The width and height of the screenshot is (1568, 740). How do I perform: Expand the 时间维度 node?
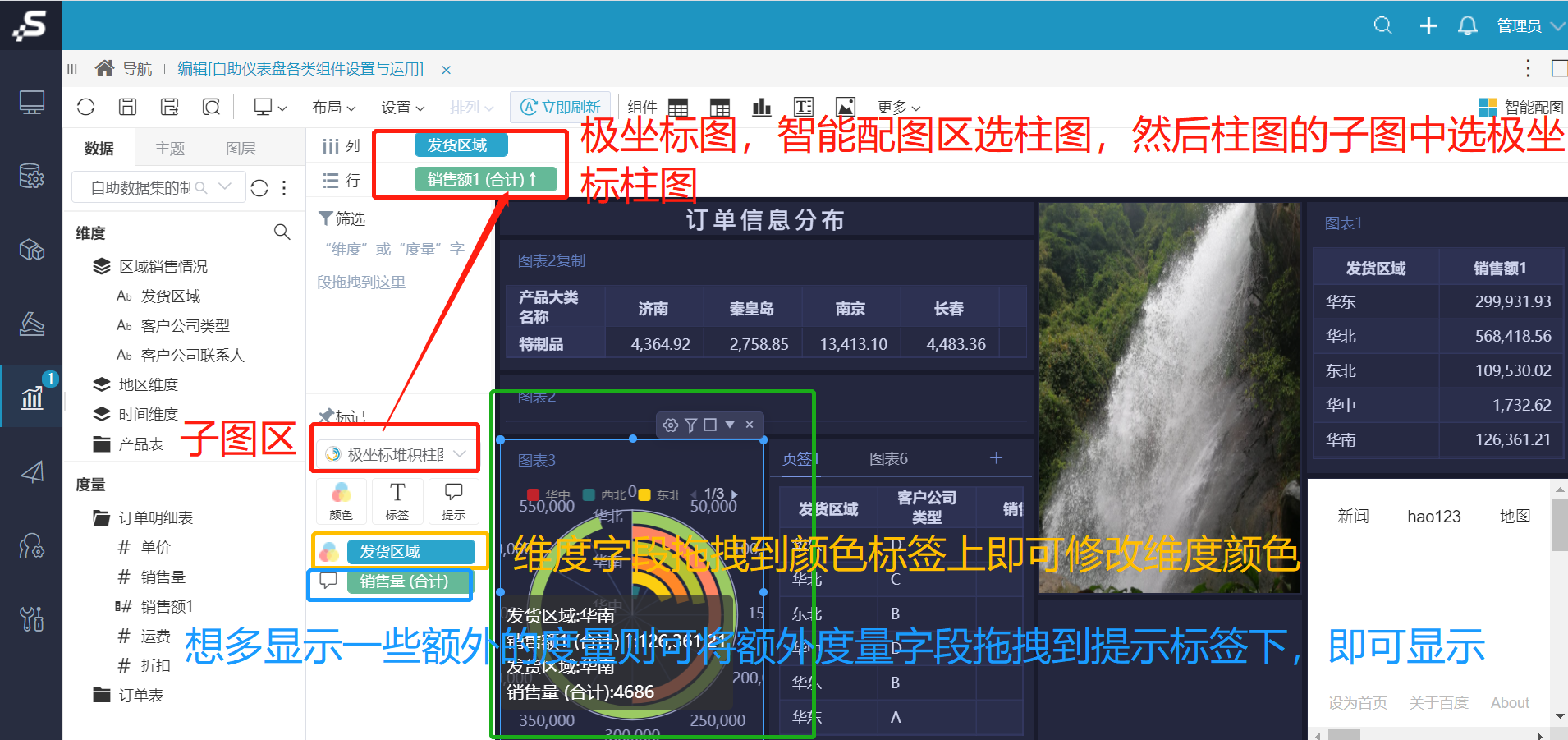(135, 414)
